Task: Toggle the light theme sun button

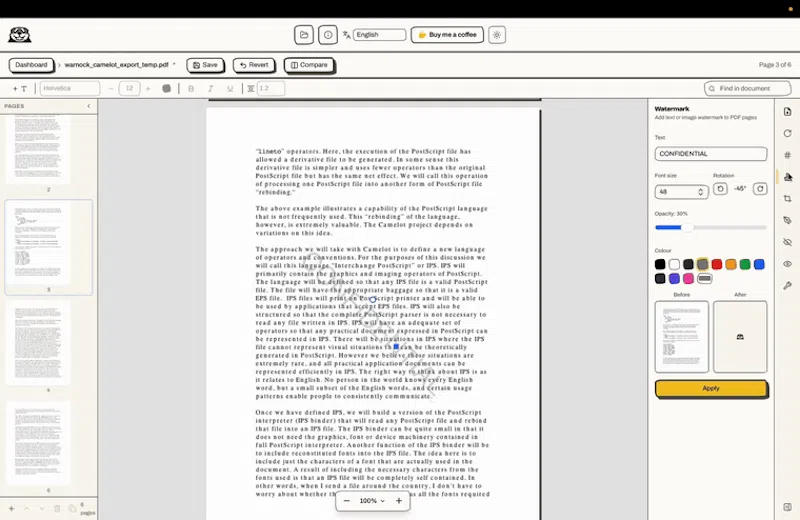Action: (x=497, y=35)
